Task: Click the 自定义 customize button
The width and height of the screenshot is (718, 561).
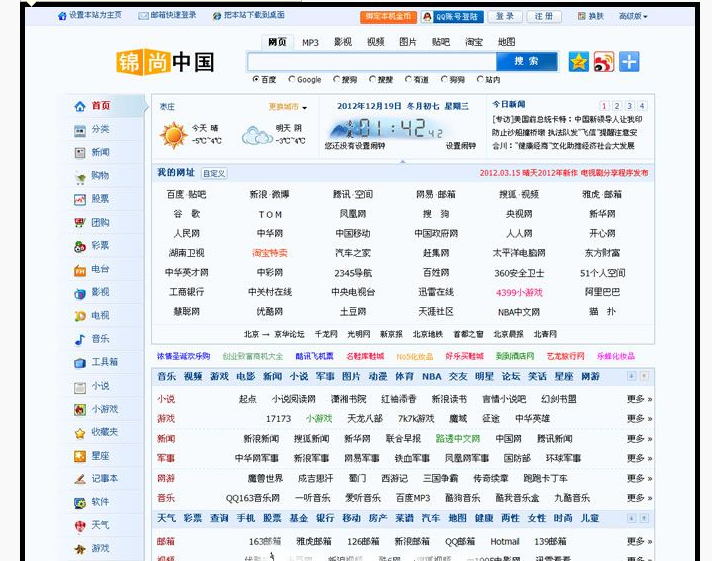Action: coord(214,174)
